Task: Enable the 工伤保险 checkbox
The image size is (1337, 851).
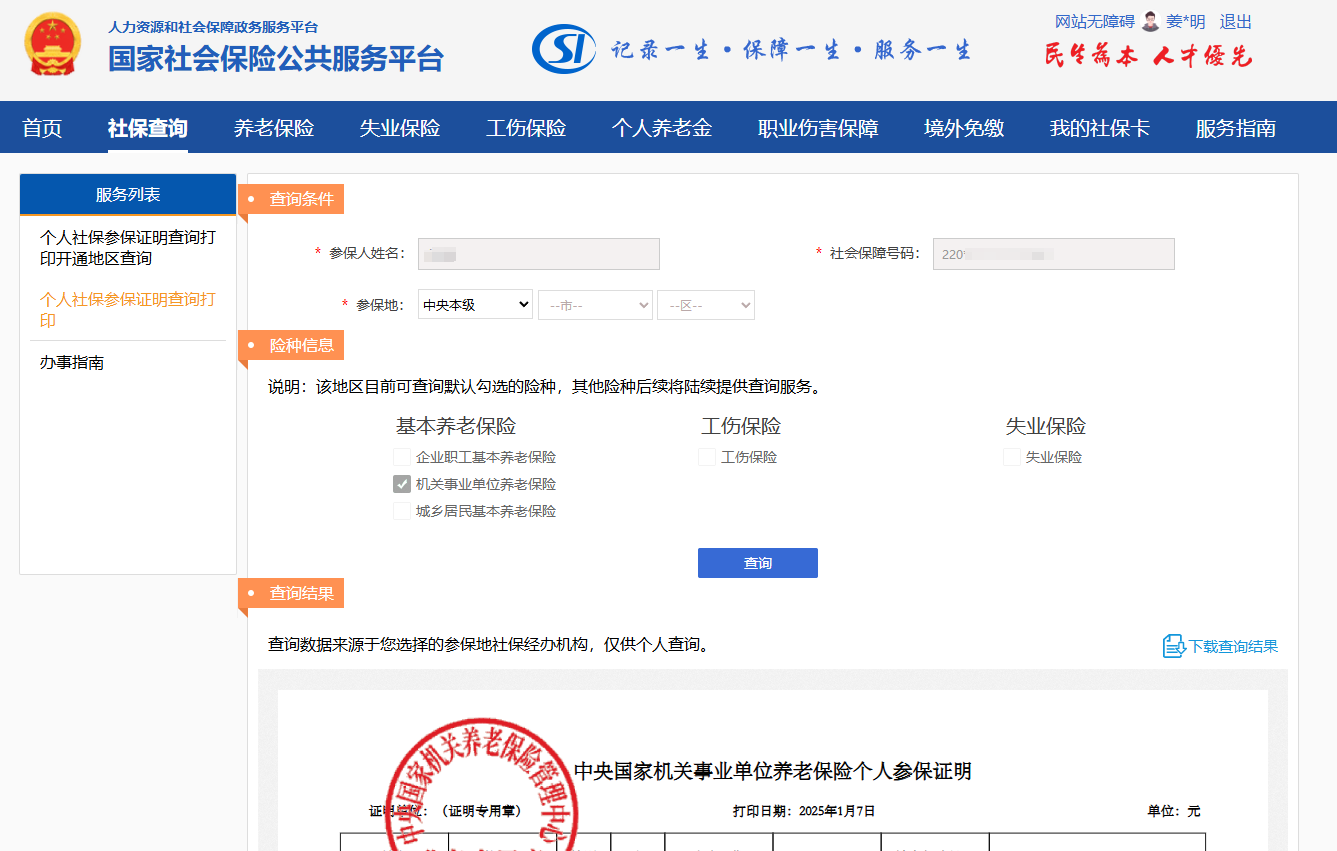Action: [x=707, y=457]
